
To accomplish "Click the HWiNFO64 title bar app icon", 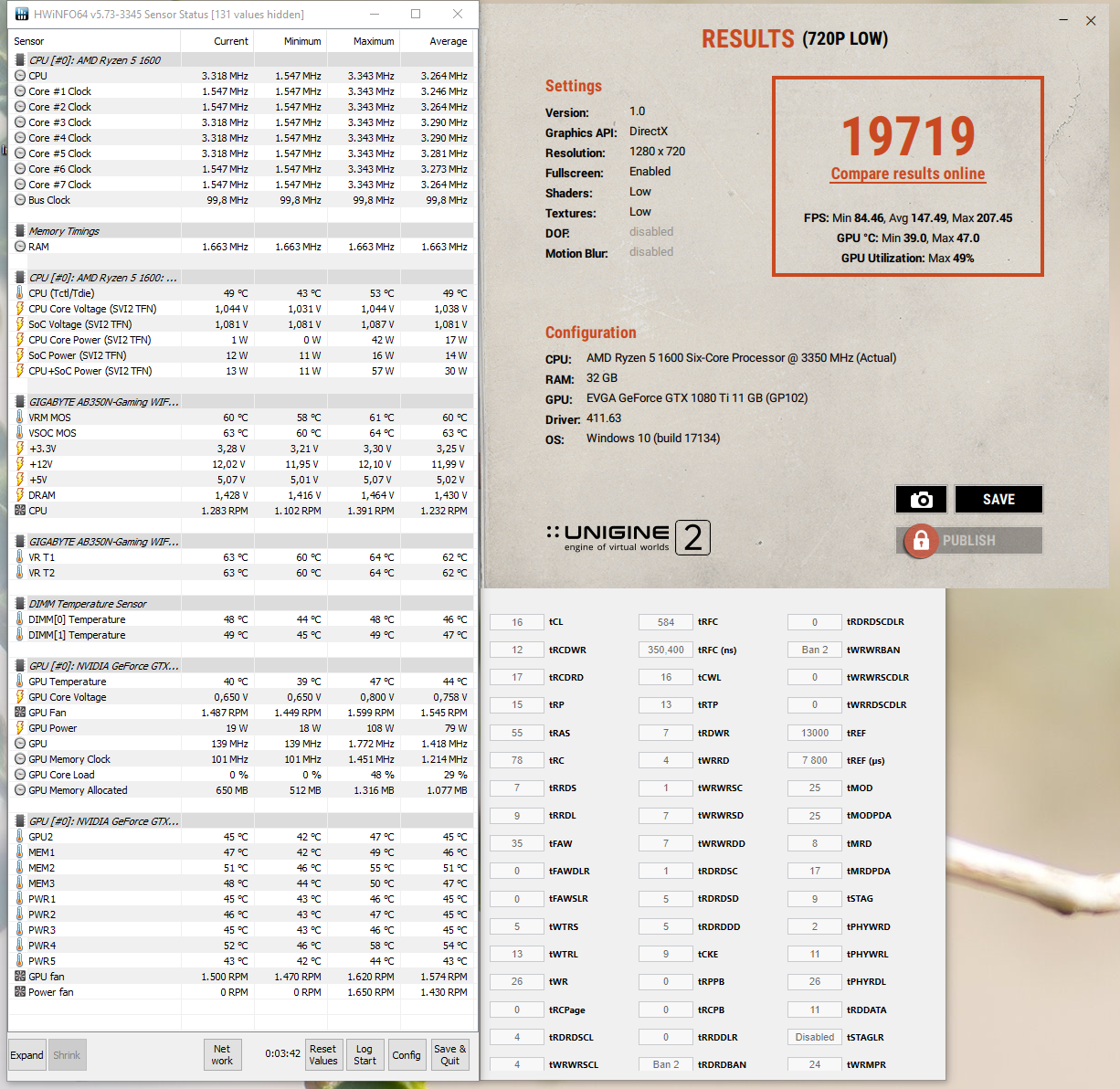I will point(20,14).
